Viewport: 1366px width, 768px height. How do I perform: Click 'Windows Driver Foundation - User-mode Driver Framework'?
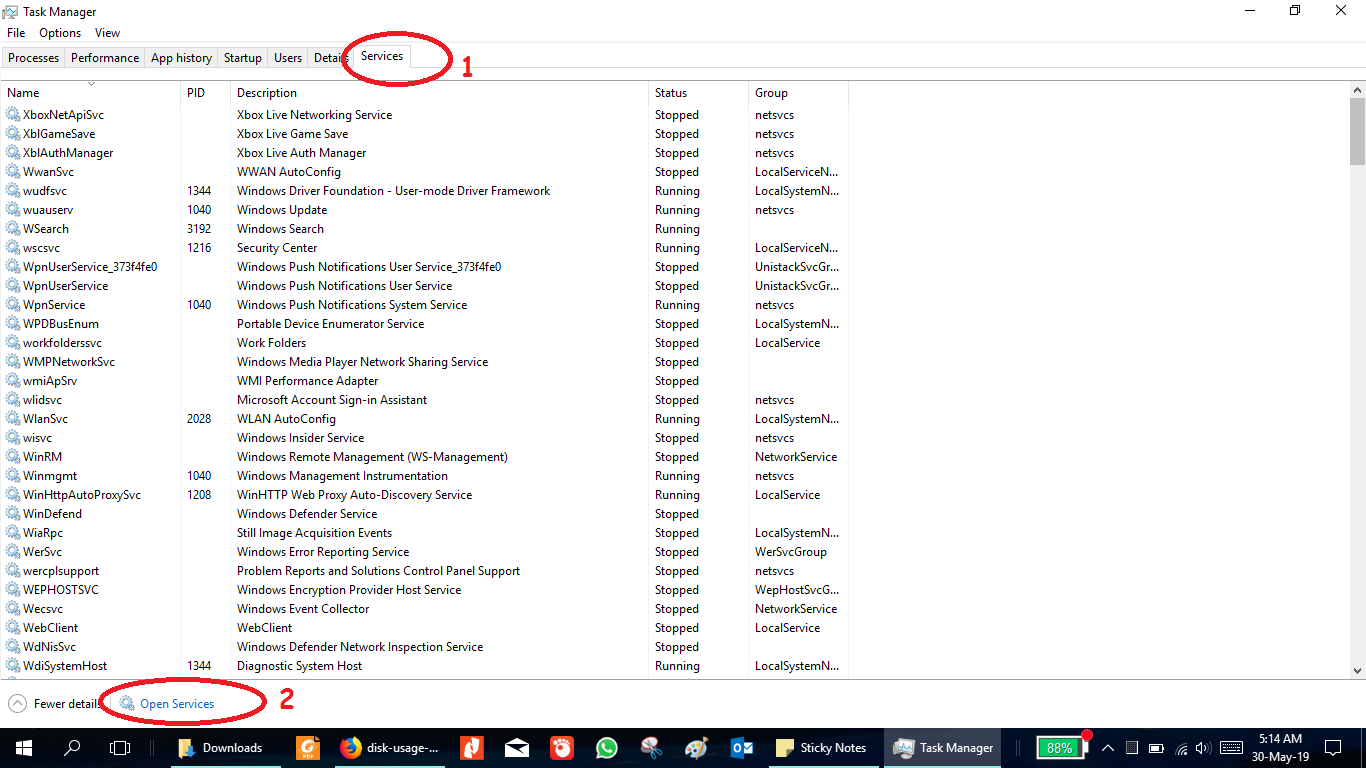point(393,191)
